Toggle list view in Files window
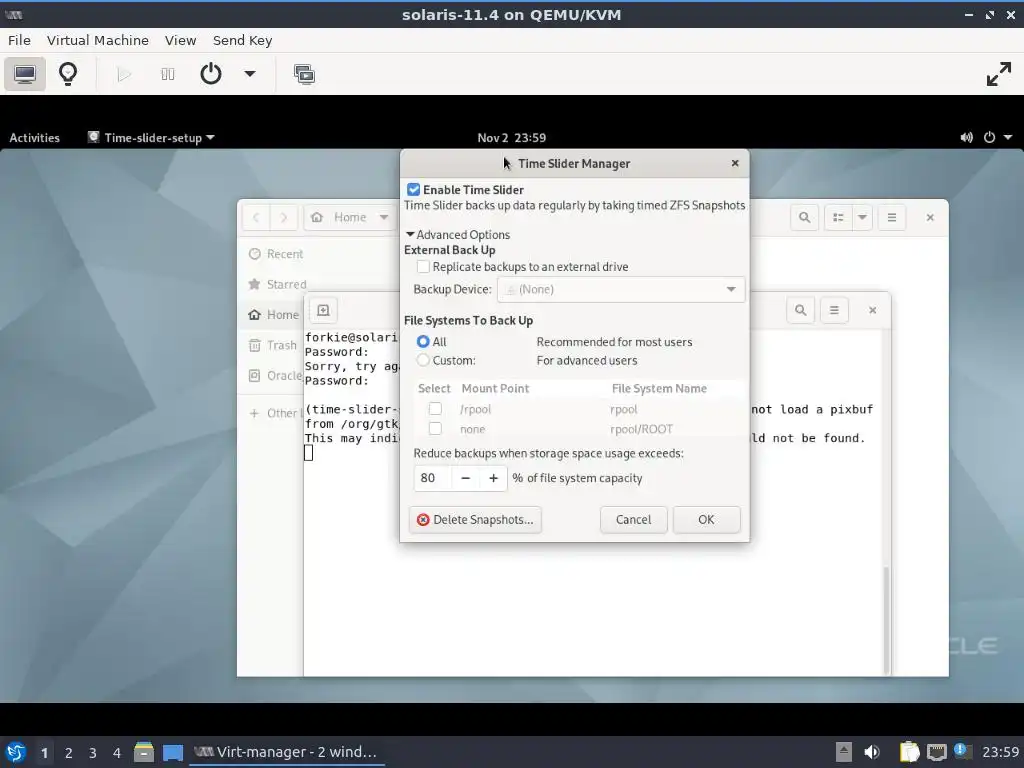Image resolution: width=1024 pixels, height=768 pixels. pos(839,217)
